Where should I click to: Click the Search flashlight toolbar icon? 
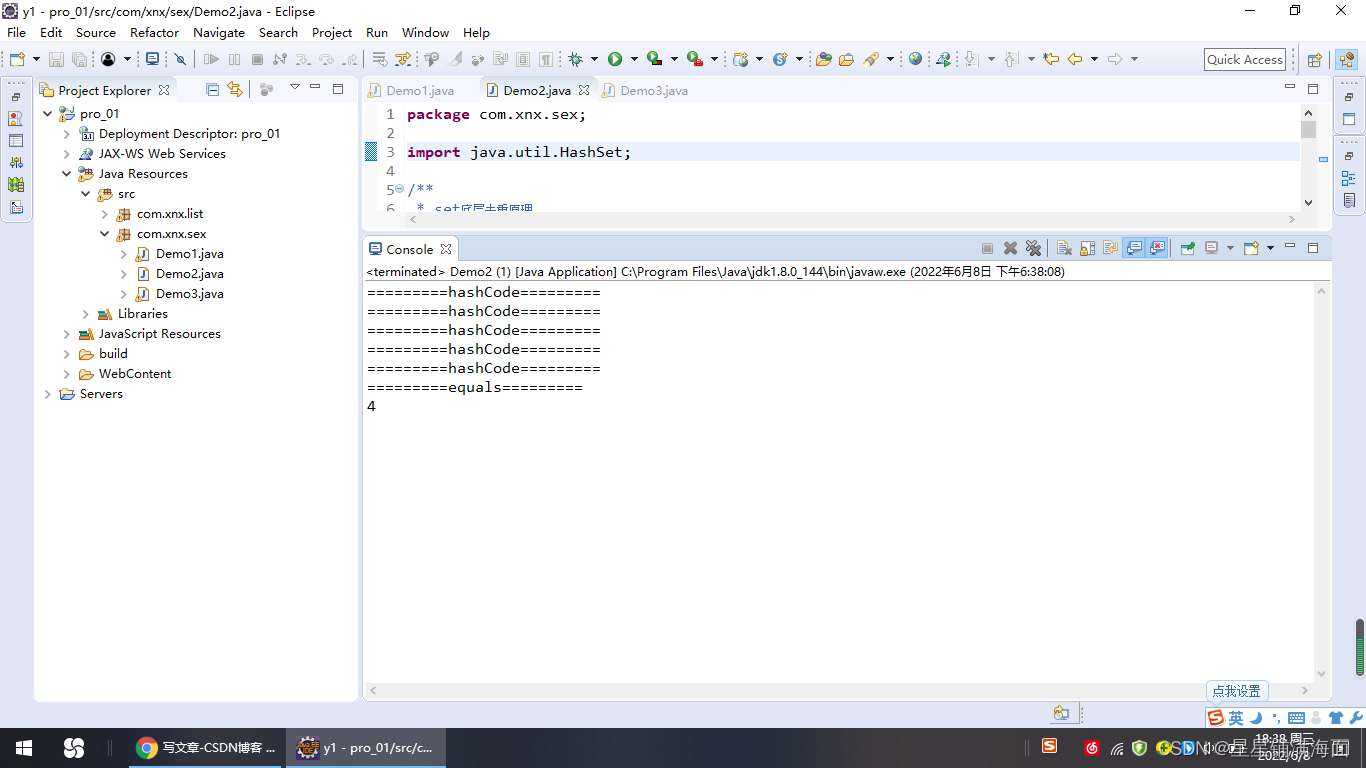(871, 59)
